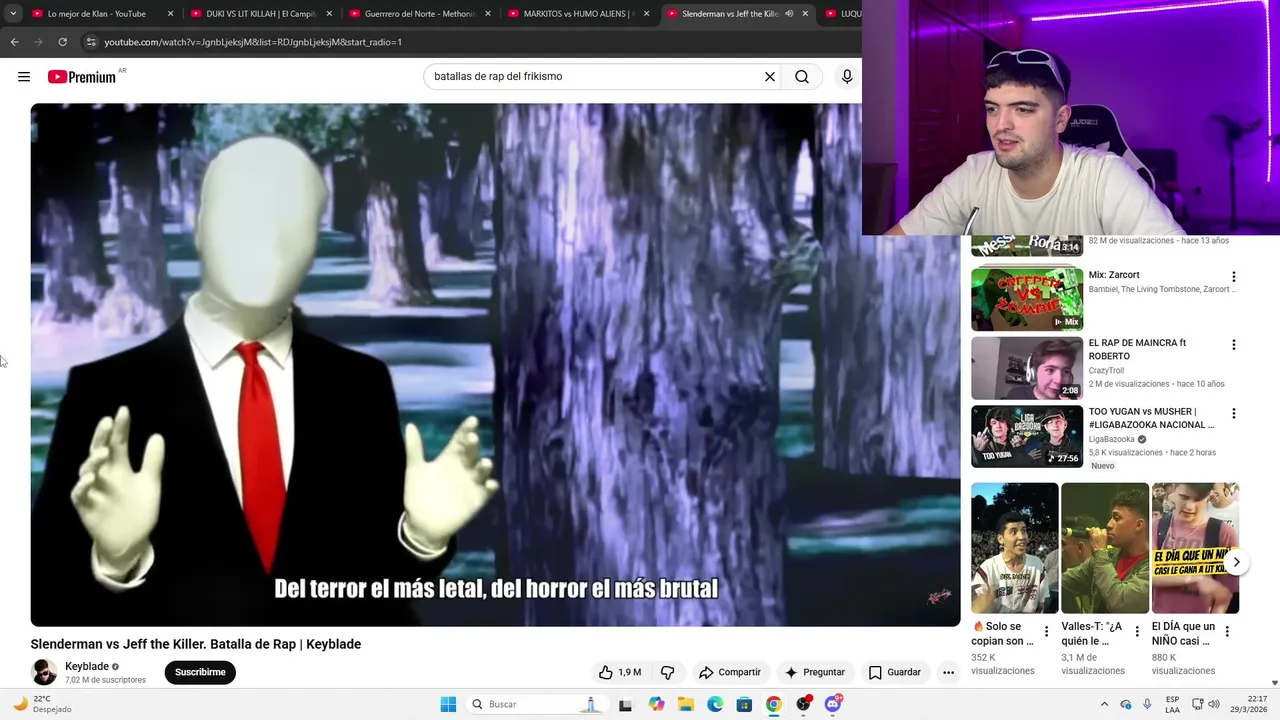Open 'EL RAP DE MAINCRA ft ROBERTO' thumbnail
The width and height of the screenshot is (1280, 720).
[1027, 368]
